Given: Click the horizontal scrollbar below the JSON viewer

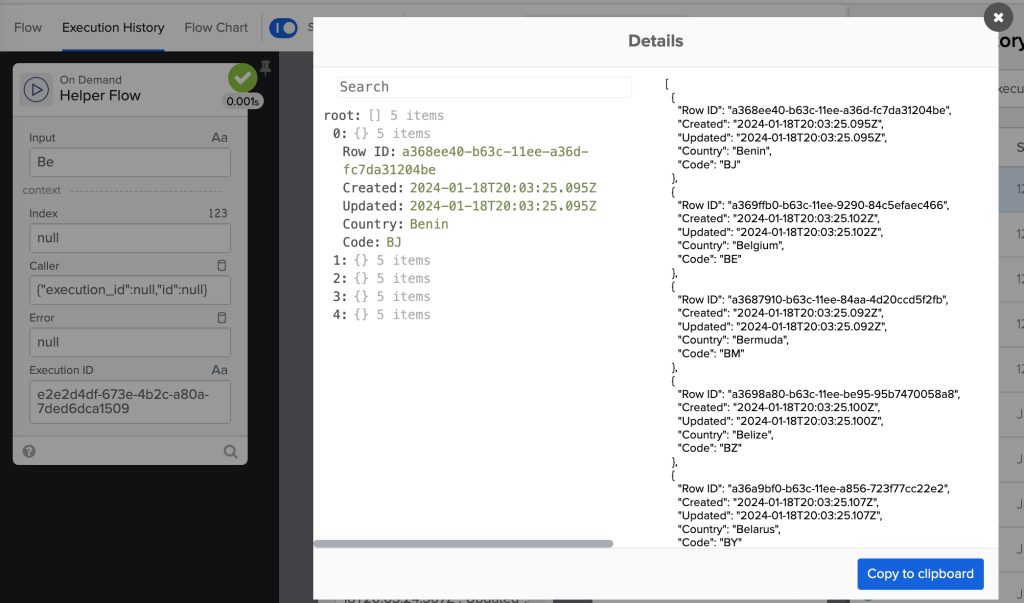Looking at the screenshot, I should tap(465, 545).
